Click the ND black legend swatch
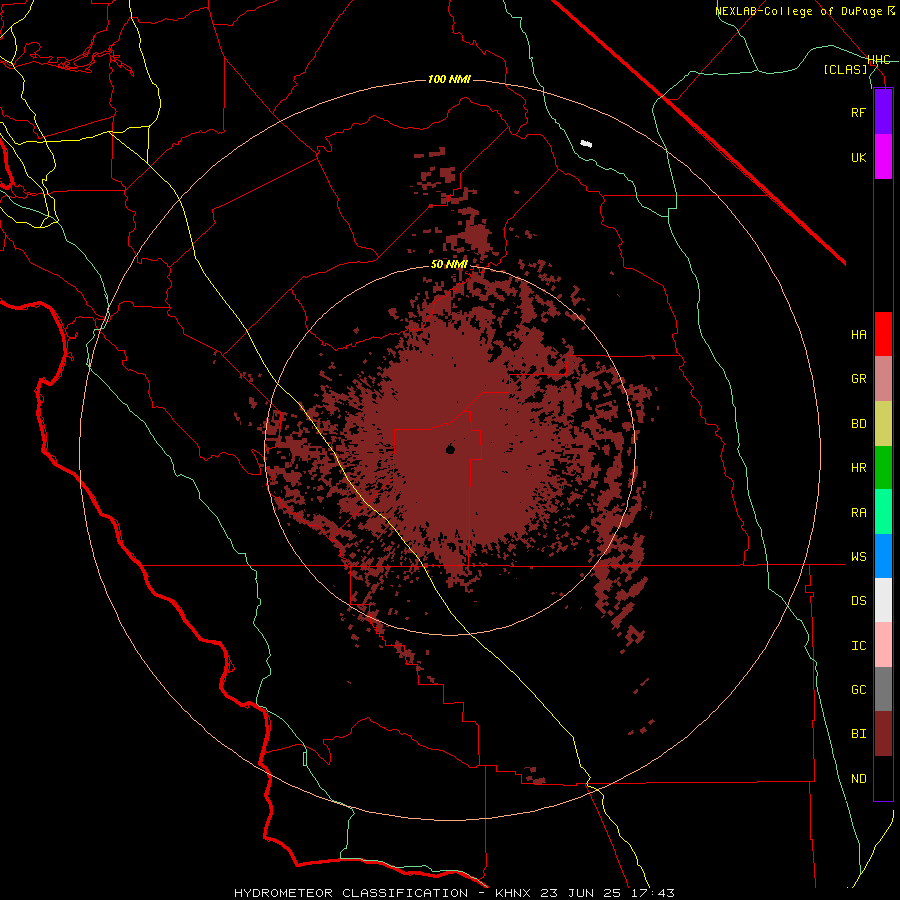 point(883,778)
